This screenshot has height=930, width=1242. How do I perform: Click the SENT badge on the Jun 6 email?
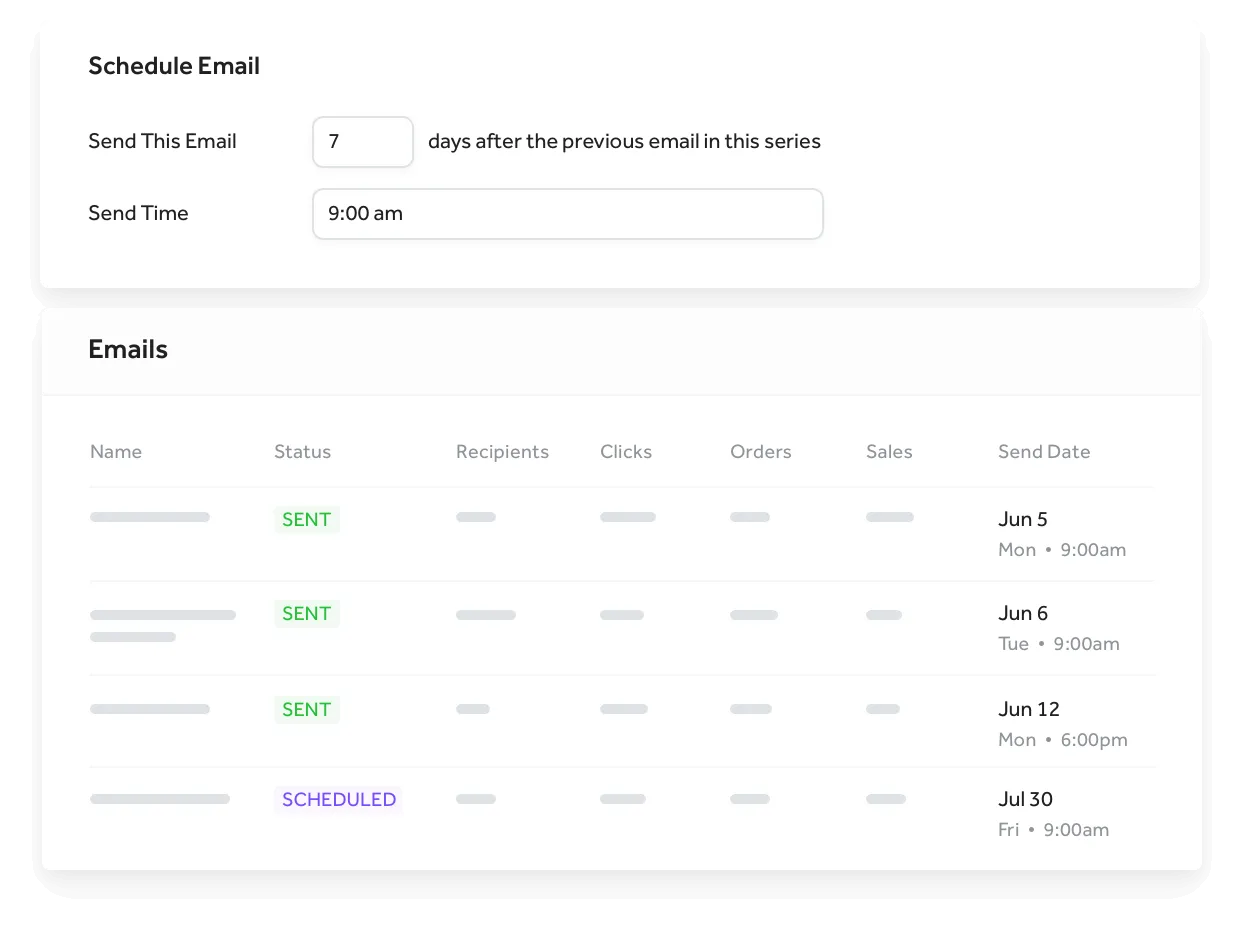[x=307, y=613]
